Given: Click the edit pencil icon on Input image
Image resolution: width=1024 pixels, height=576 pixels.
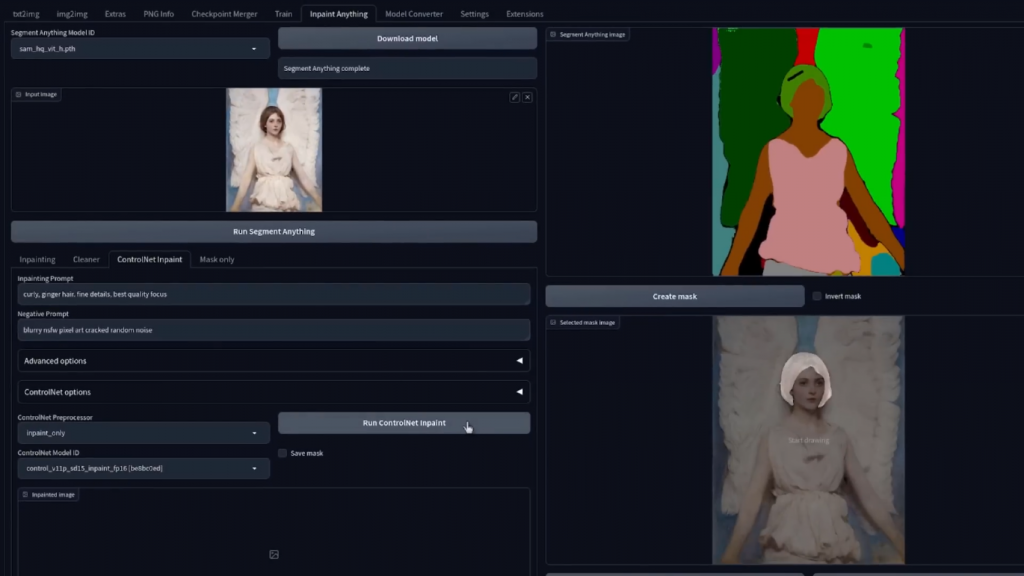Looking at the screenshot, I should (x=515, y=97).
